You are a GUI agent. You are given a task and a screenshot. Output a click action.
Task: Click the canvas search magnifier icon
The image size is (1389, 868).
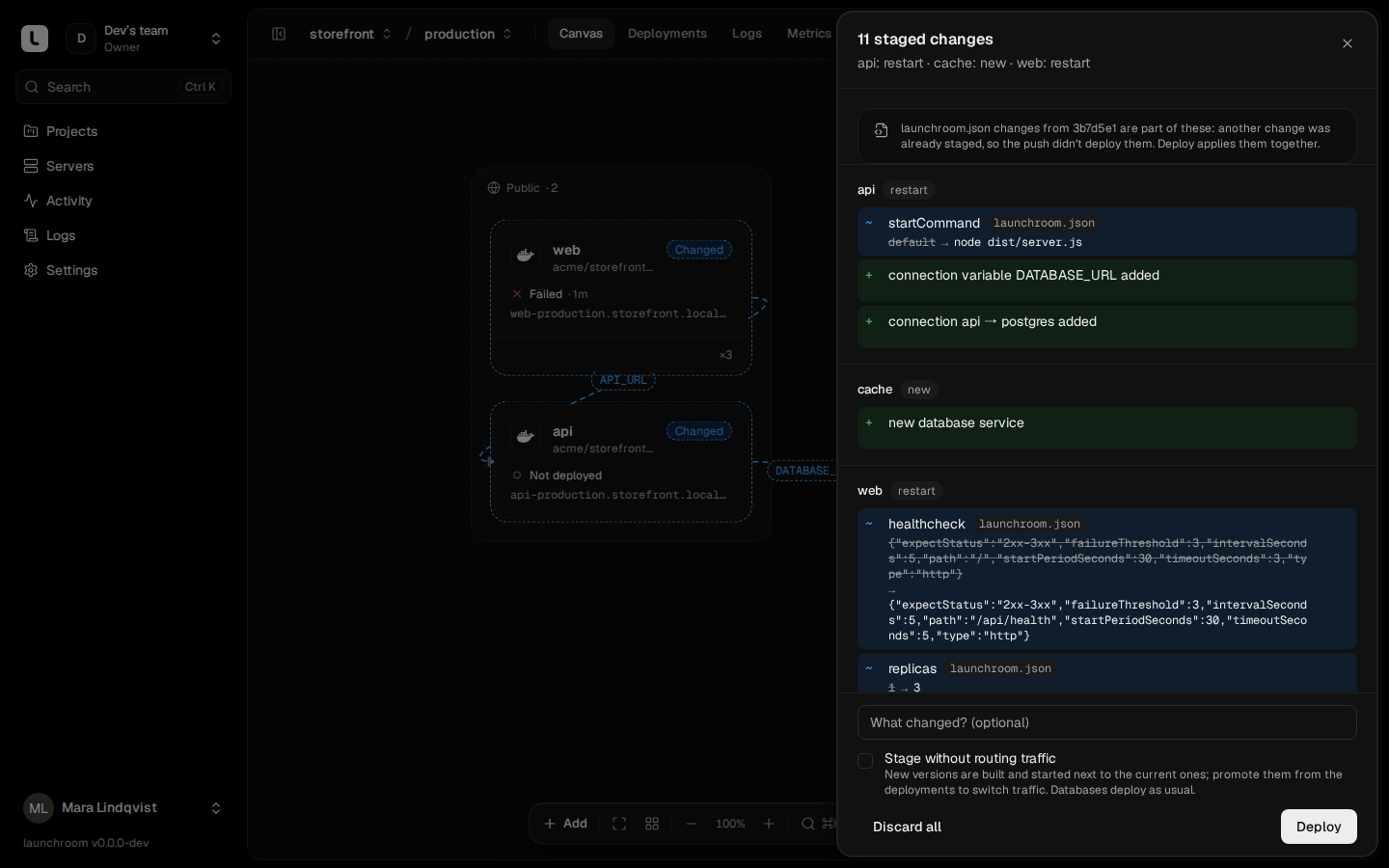coord(808,824)
